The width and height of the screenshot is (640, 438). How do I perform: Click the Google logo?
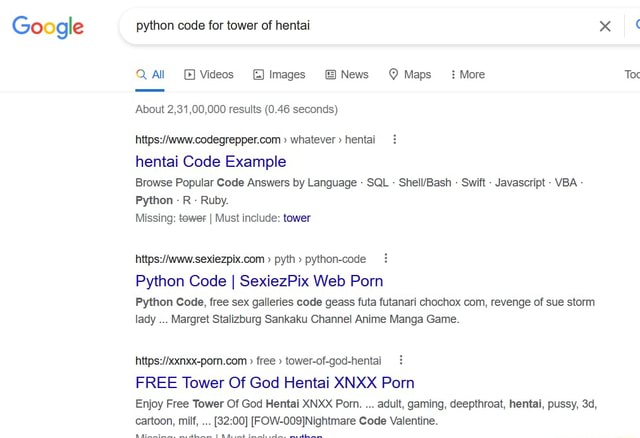click(48, 27)
